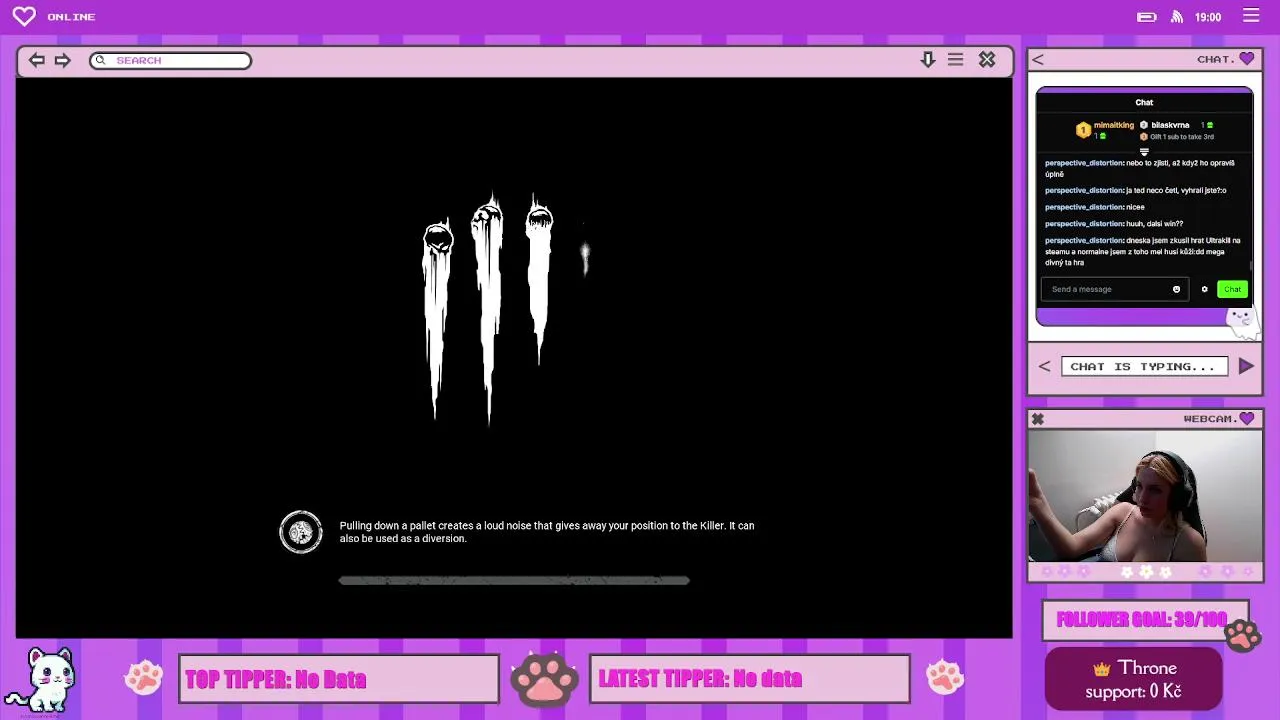The height and width of the screenshot is (720, 1280).
Task: Click the CHAT IS TYPING... box
Action: (1144, 367)
